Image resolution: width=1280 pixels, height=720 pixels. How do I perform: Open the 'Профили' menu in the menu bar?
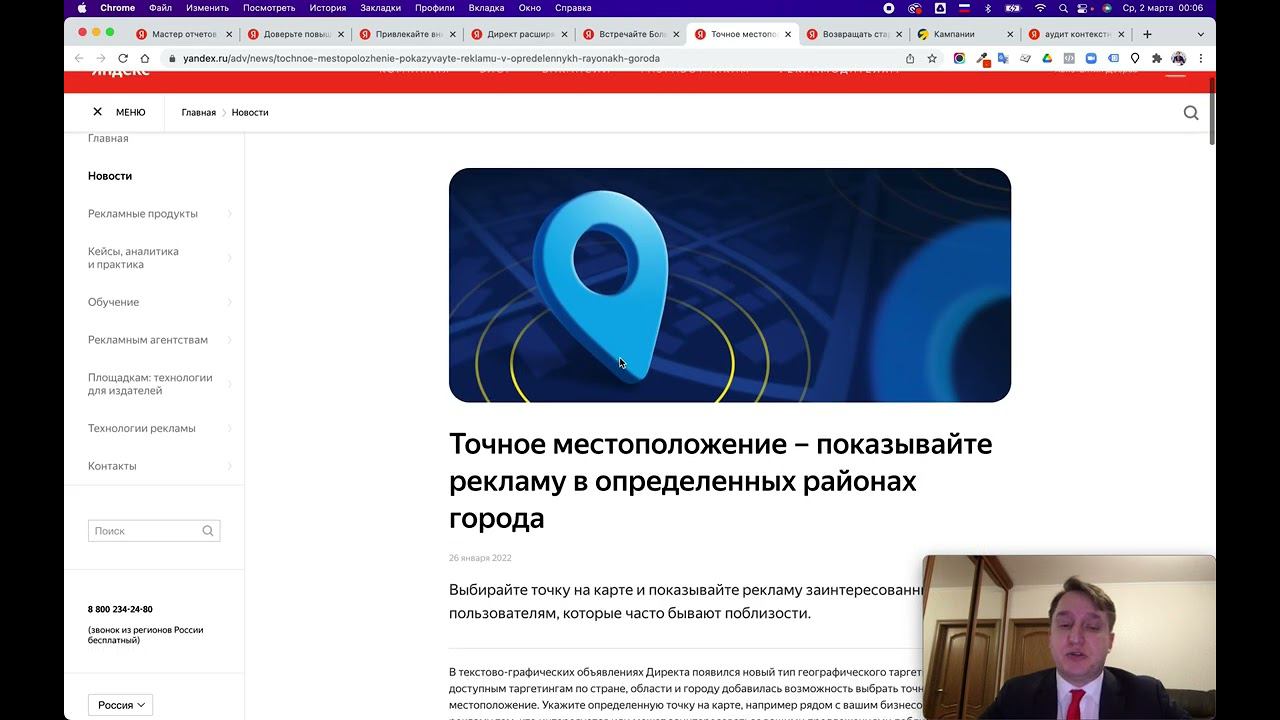click(434, 8)
